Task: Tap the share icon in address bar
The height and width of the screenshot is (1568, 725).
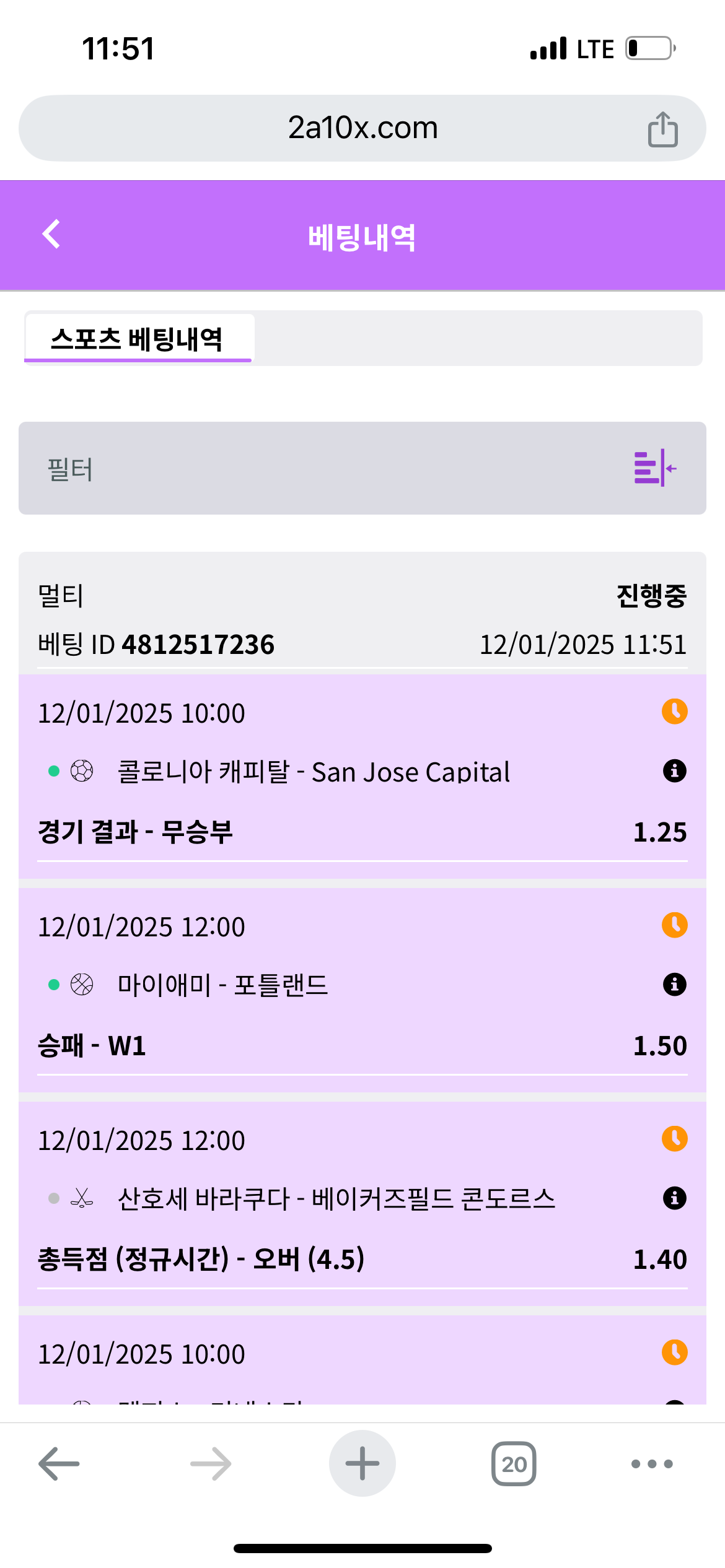Action: pyautogui.click(x=662, y=129)
